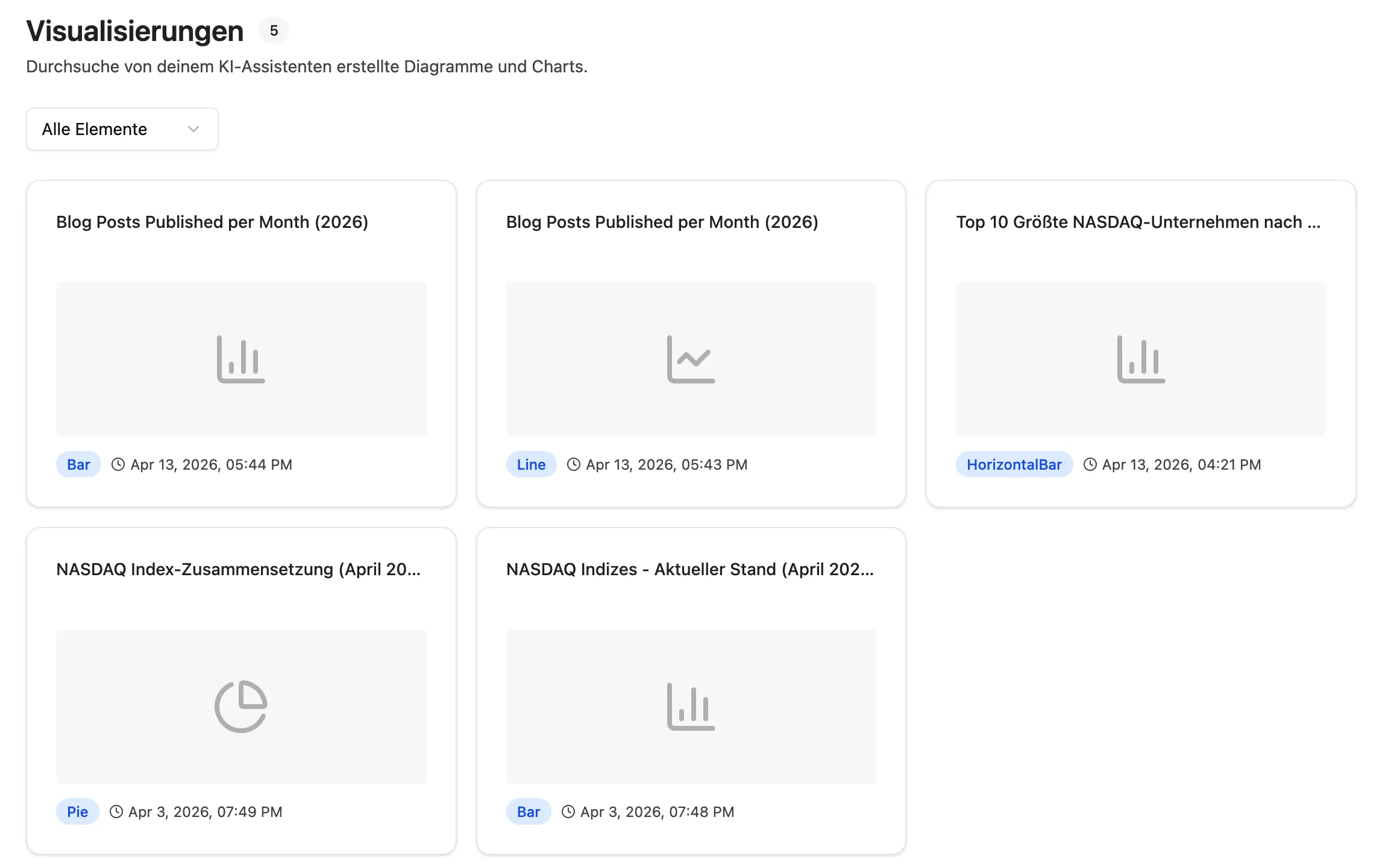Click the Bar badge dated Apr 13, 2026
Image resolution: width=1400 pixels, height=867 pixels.
point(78,464)
